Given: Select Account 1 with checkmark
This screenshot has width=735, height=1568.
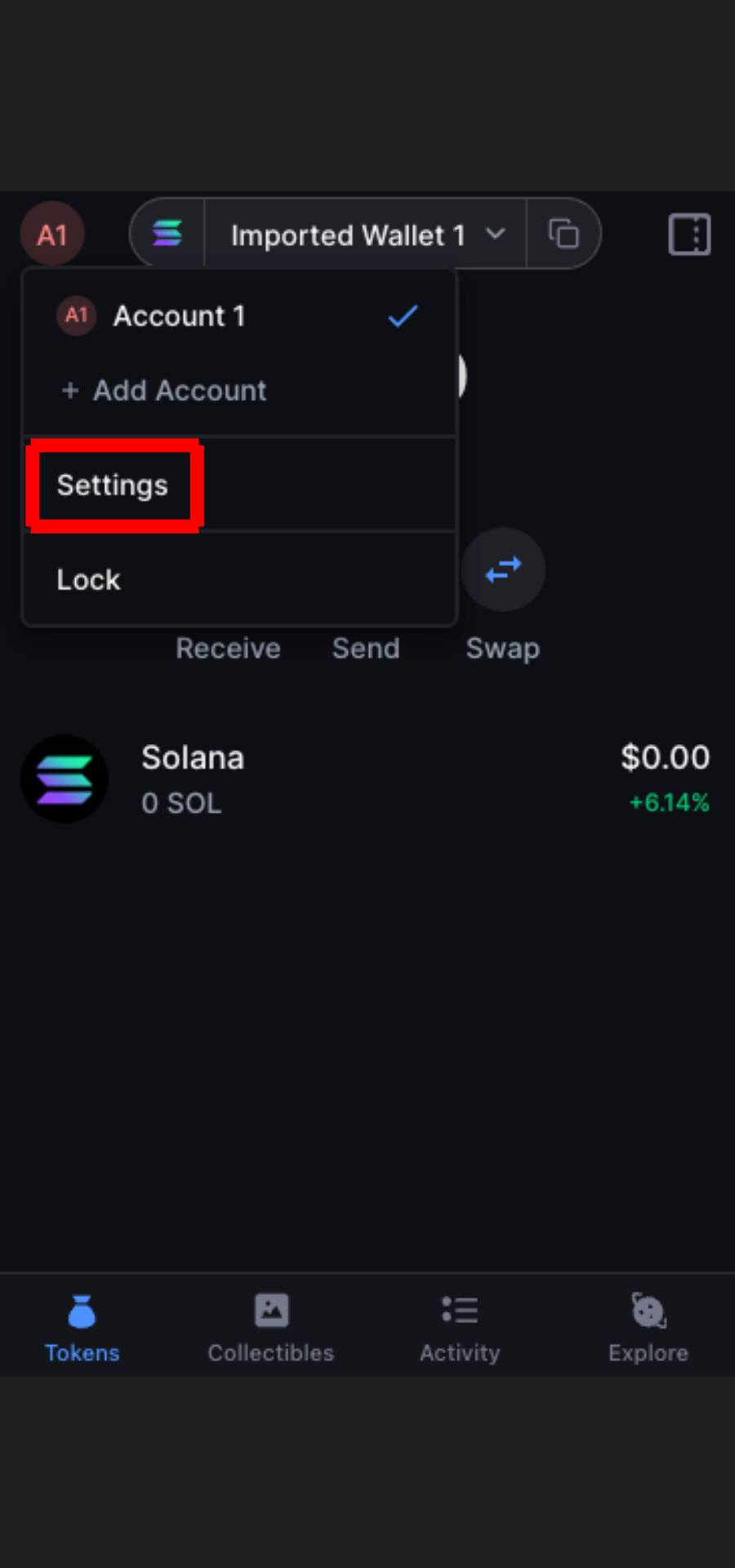Looking at the screenshot, I should [239, 316].
